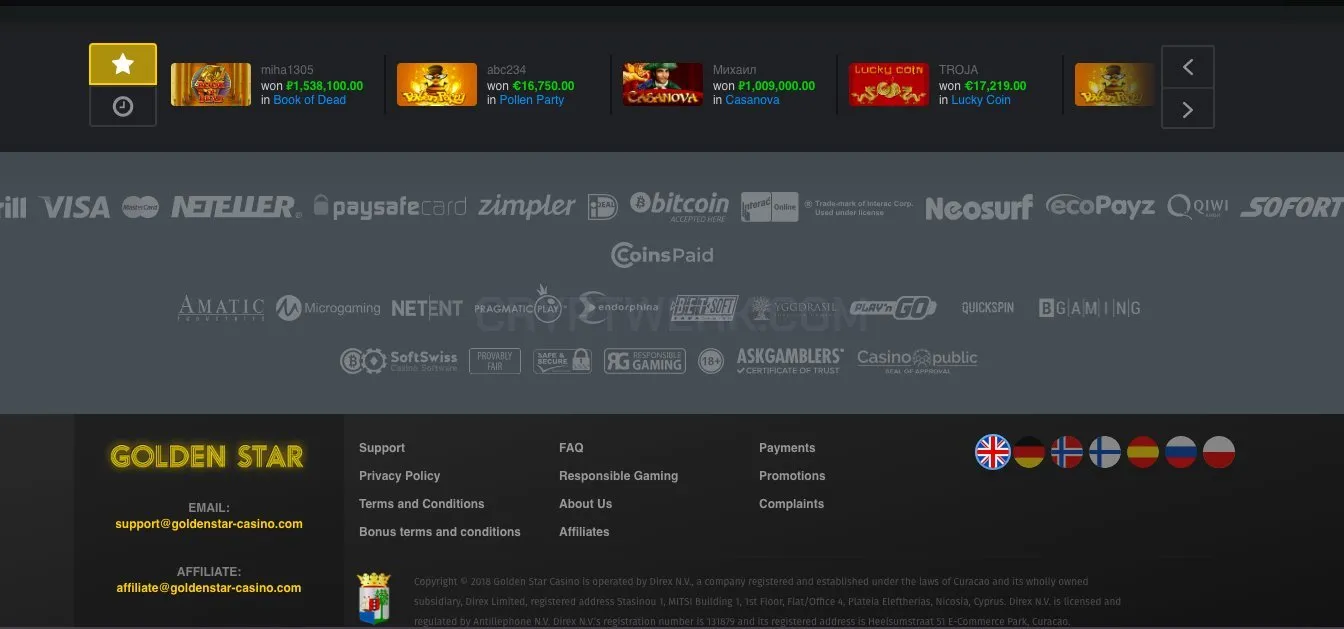Click the Responsible Gaming badge
Screen dimensions: 1344x629
644,361
